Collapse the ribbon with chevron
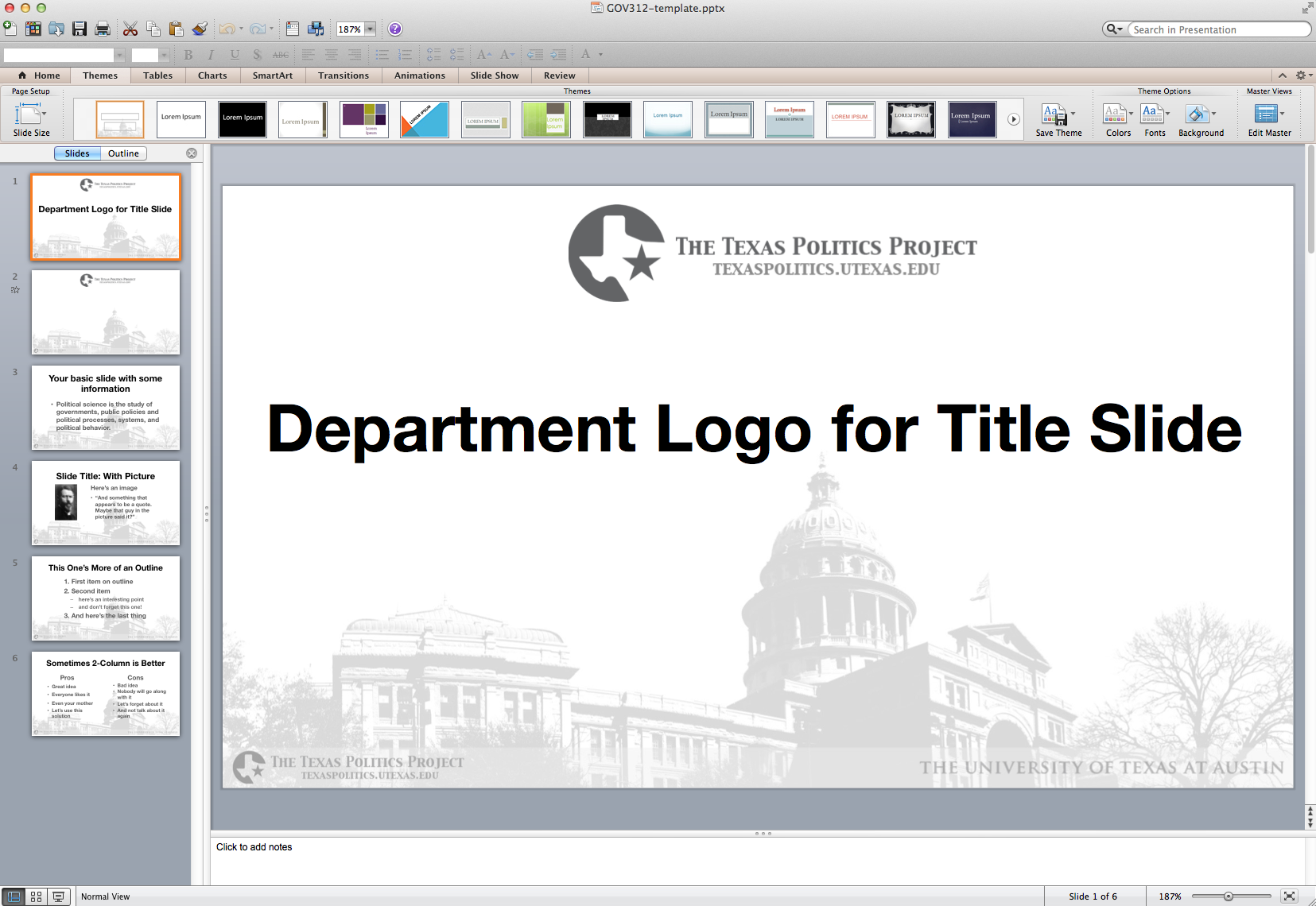This screenshot has width=1316, height=906. [x=1283, y=75]
